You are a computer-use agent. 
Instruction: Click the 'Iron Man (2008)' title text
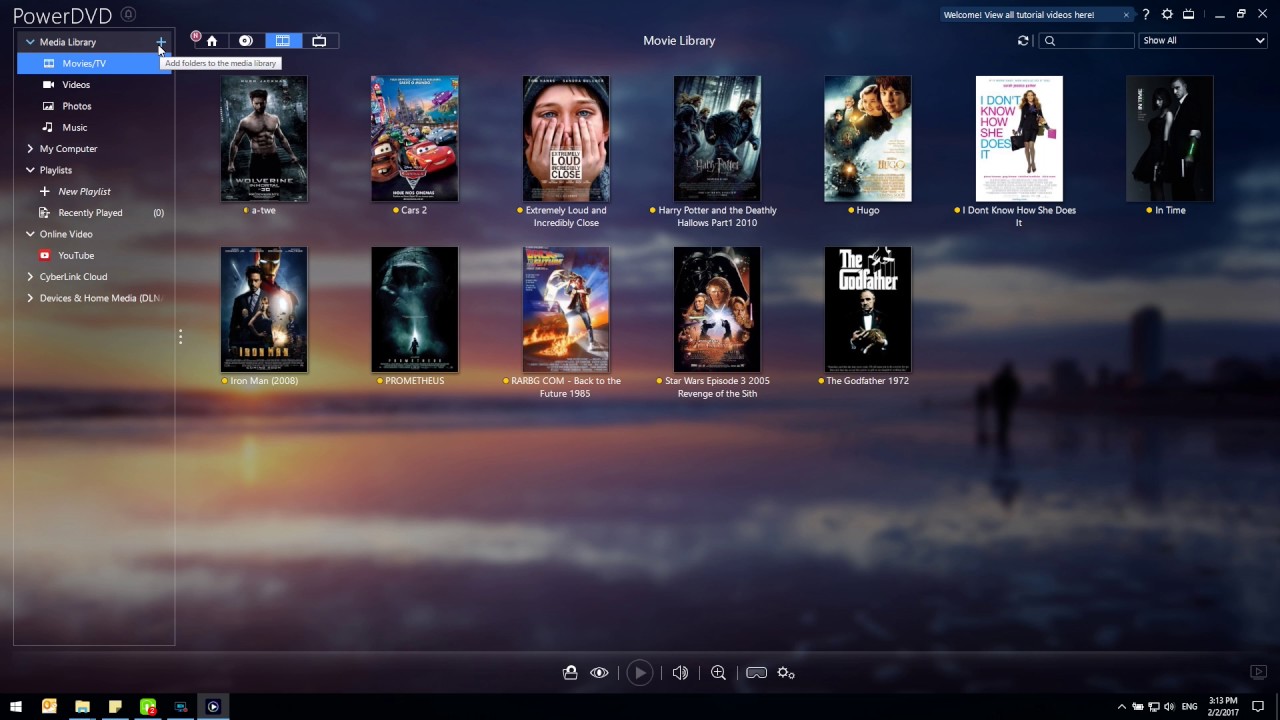pos(264,381)
